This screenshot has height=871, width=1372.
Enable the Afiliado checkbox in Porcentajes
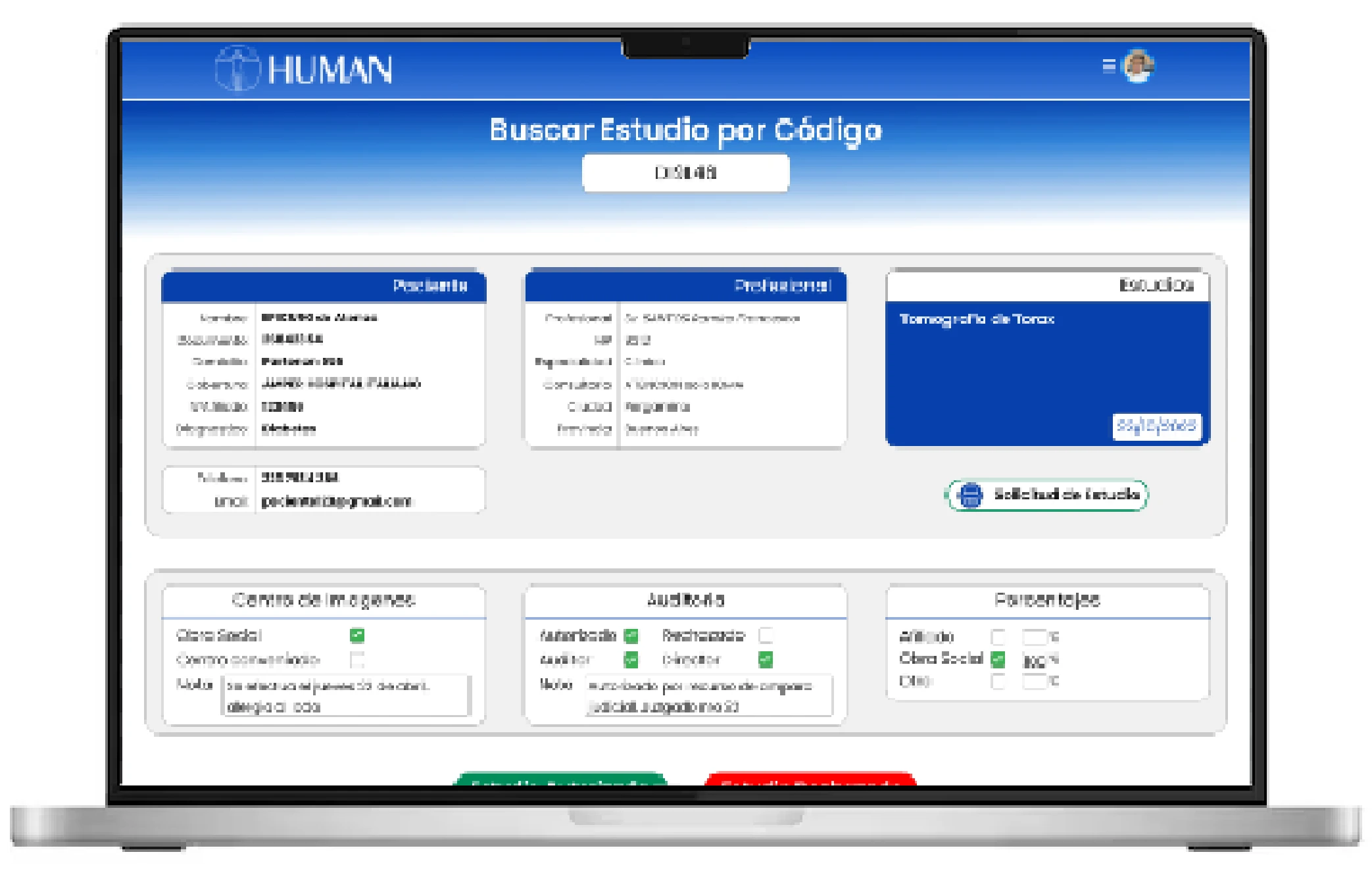click(998, 635)
